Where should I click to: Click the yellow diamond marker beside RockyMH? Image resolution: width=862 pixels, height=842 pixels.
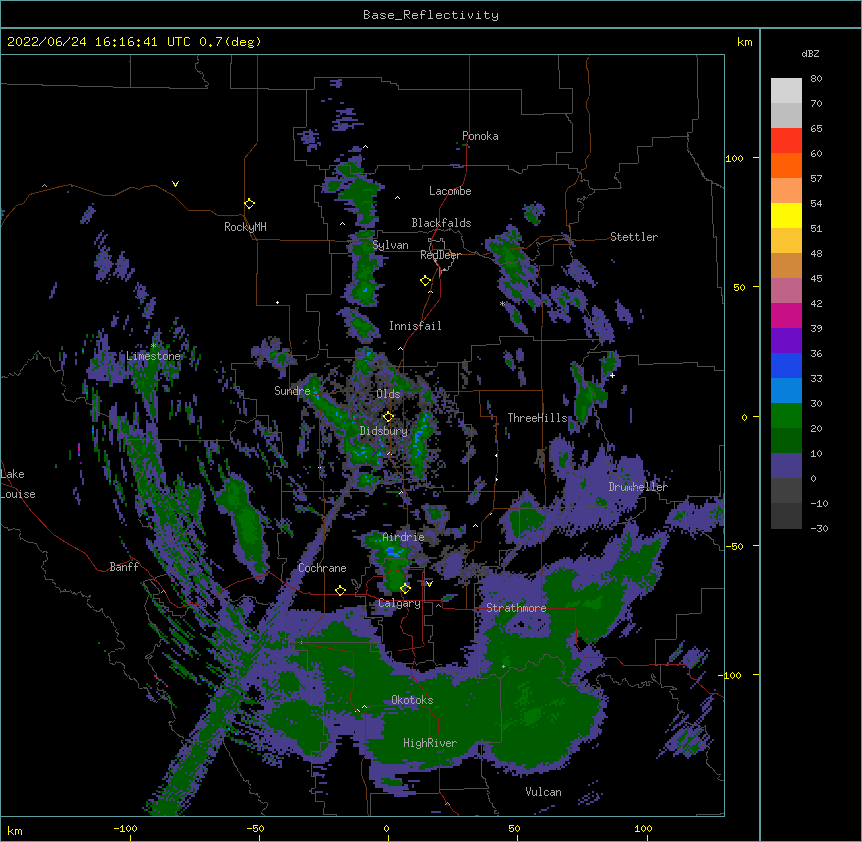(249, 204)
